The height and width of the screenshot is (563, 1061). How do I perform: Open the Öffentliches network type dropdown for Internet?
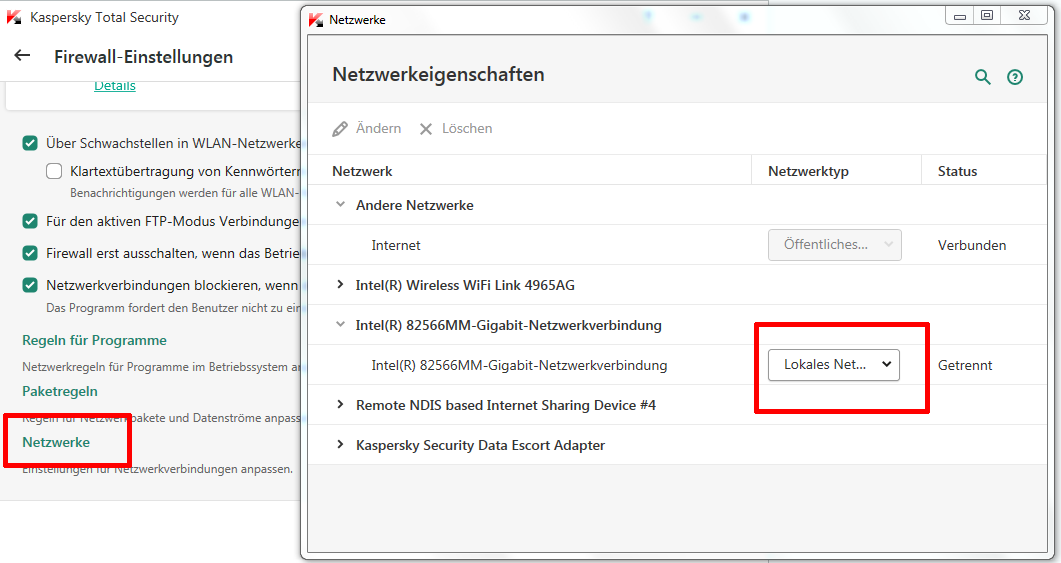point(834,245)
